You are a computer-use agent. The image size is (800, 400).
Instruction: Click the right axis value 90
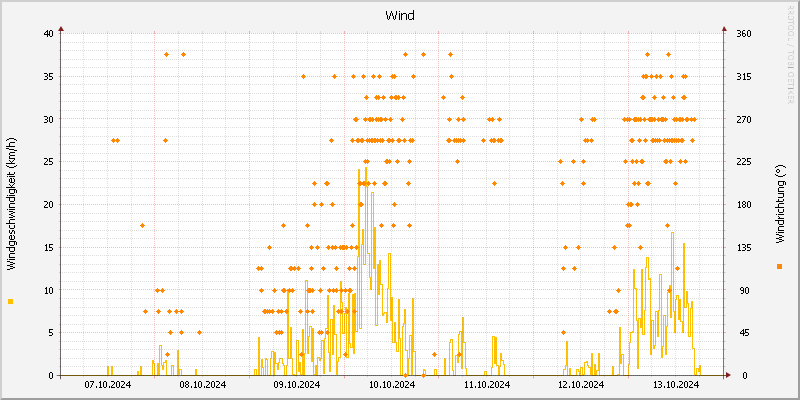coord(742,290)
